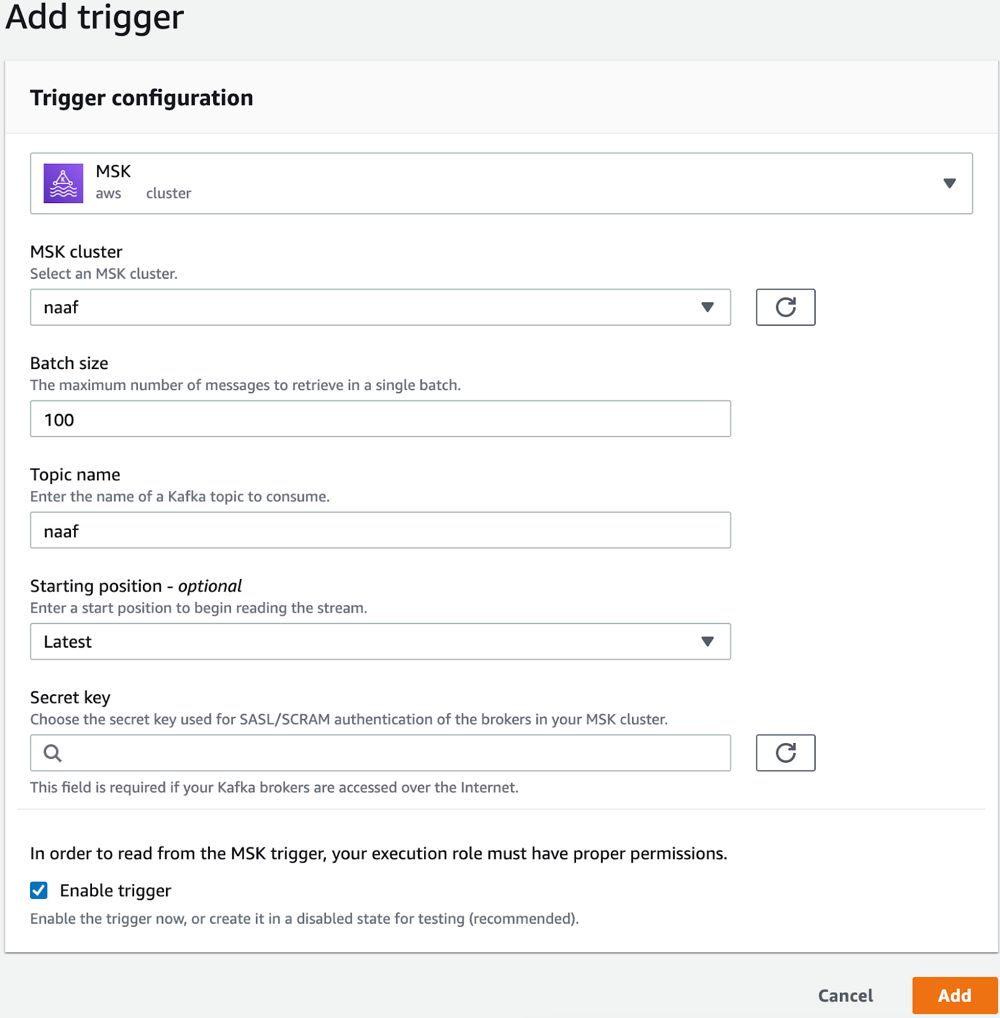Click the cluster tag under MSK
Screen dimensions: 1000x1018
coord(168,193)
